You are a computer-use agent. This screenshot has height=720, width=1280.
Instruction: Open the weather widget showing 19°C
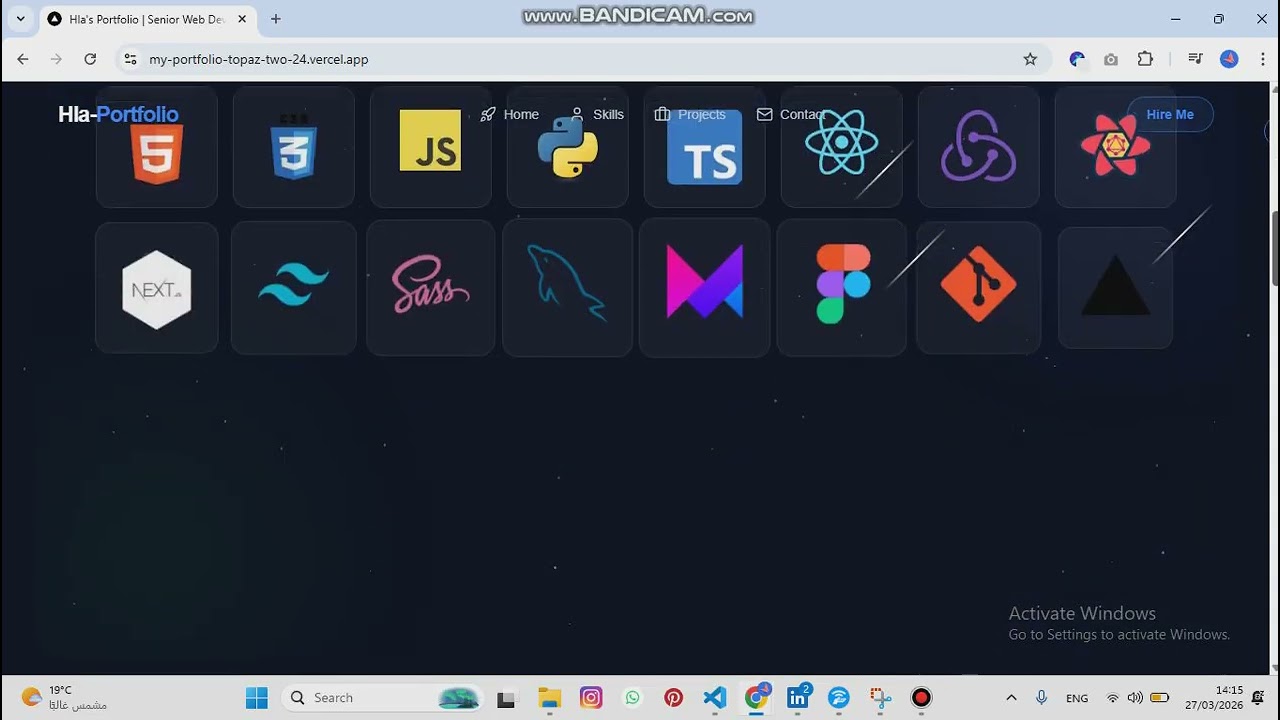click(x=65, y=697)
